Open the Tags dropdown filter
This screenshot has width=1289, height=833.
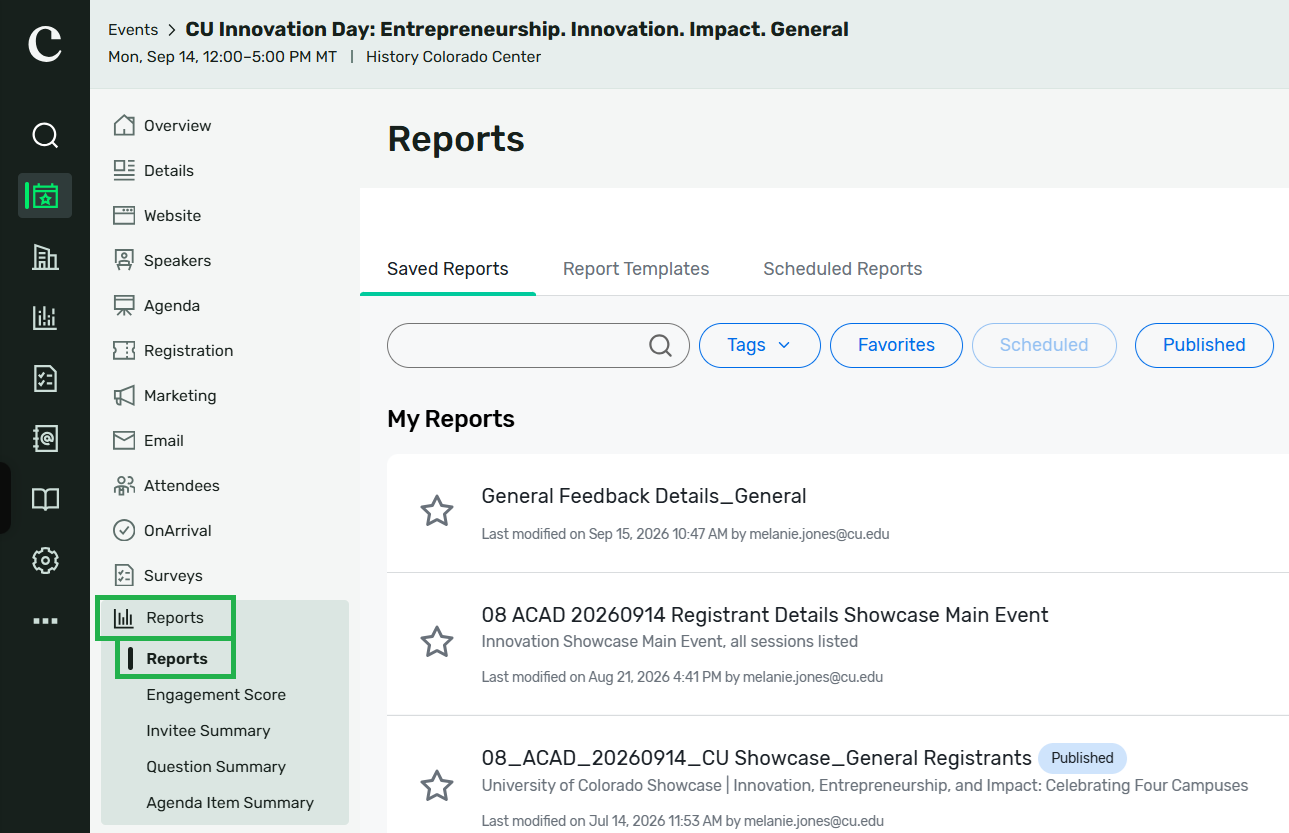(759, 345)
